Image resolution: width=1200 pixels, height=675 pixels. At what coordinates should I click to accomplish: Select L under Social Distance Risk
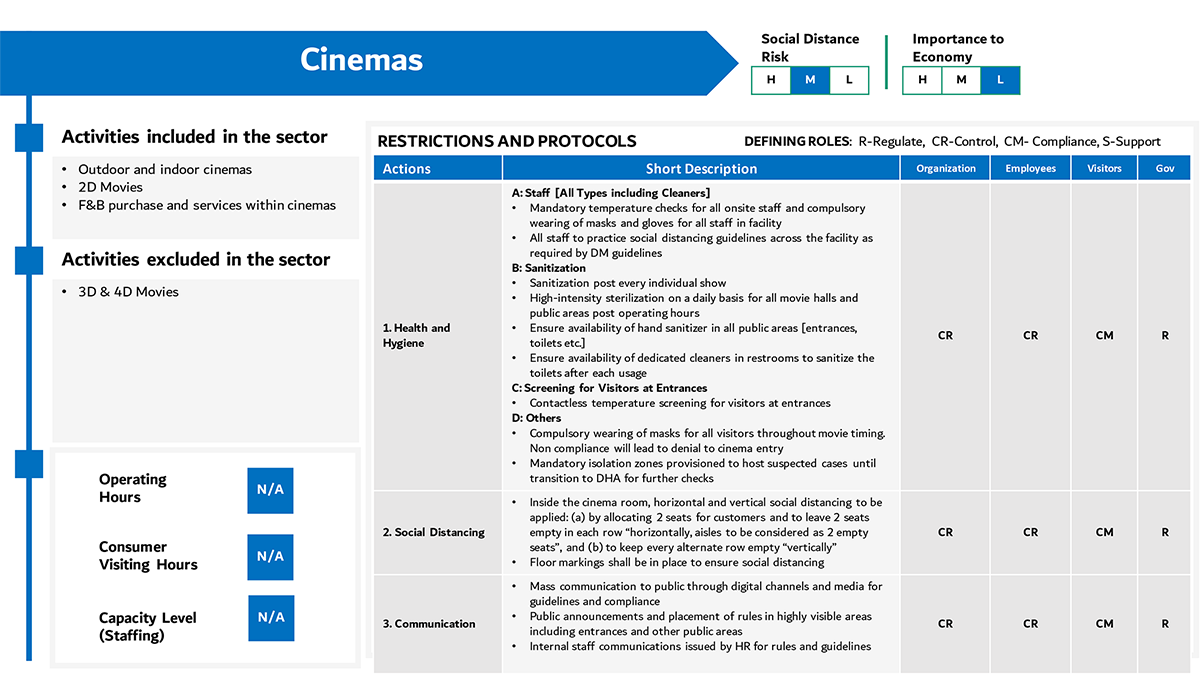849,80
